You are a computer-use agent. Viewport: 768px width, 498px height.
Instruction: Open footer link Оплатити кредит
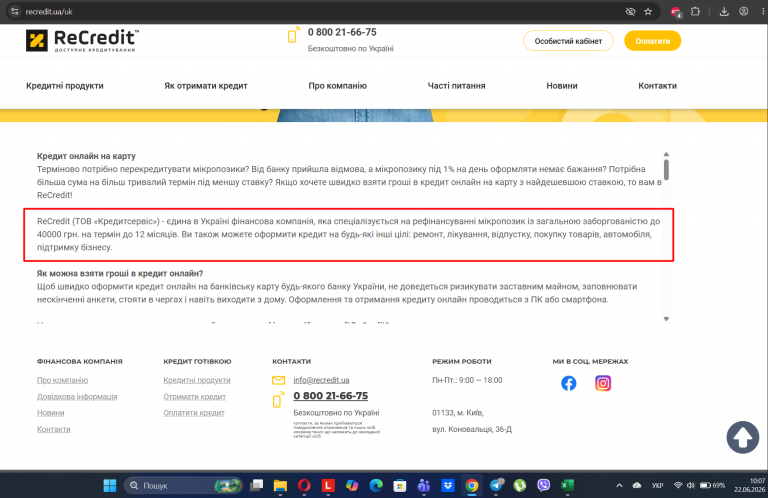pos(194,413)
